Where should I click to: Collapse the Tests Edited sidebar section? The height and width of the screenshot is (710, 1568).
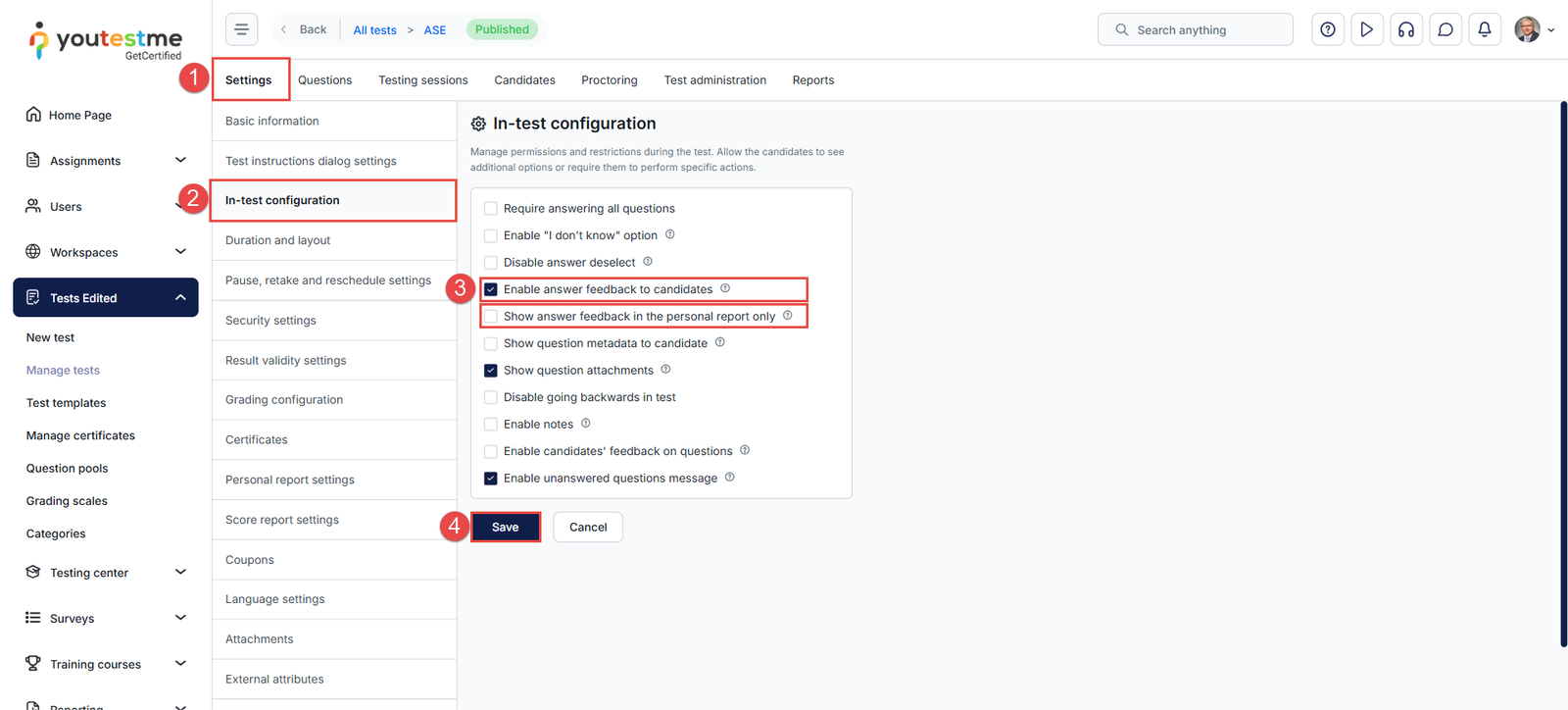(180, 297)
